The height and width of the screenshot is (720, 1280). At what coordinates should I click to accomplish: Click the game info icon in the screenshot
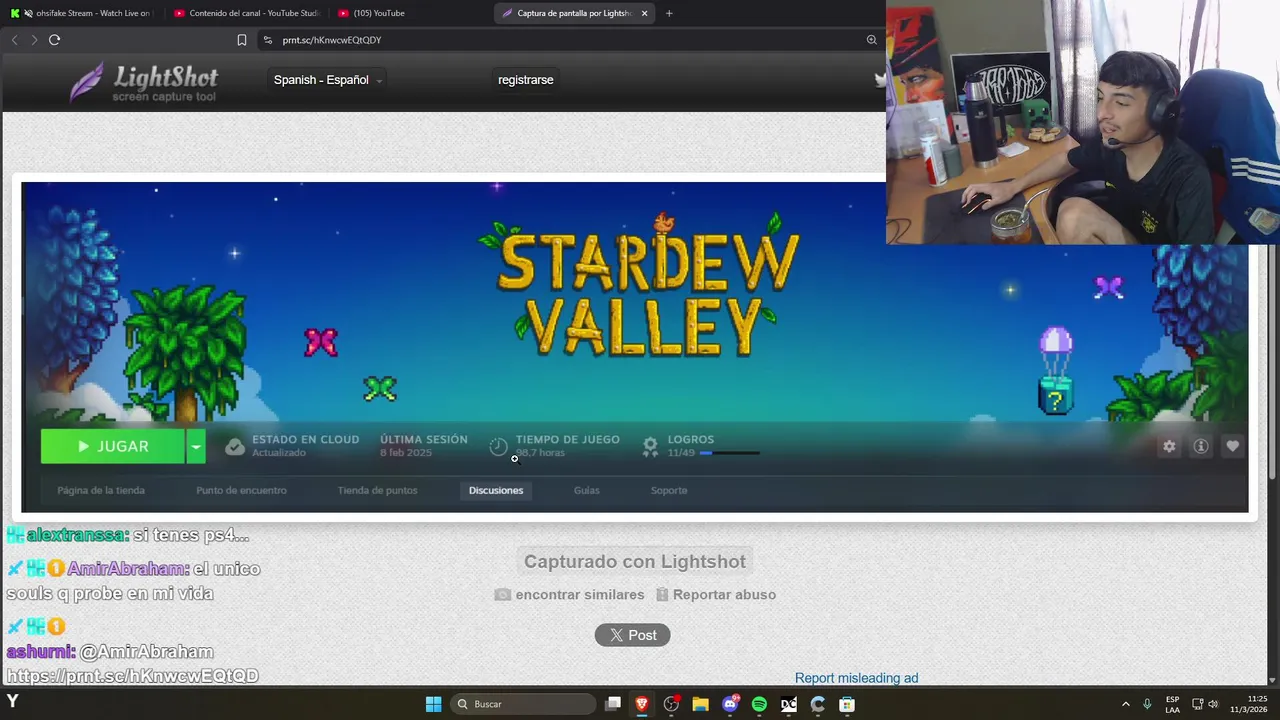click(x=1201, y=446)
